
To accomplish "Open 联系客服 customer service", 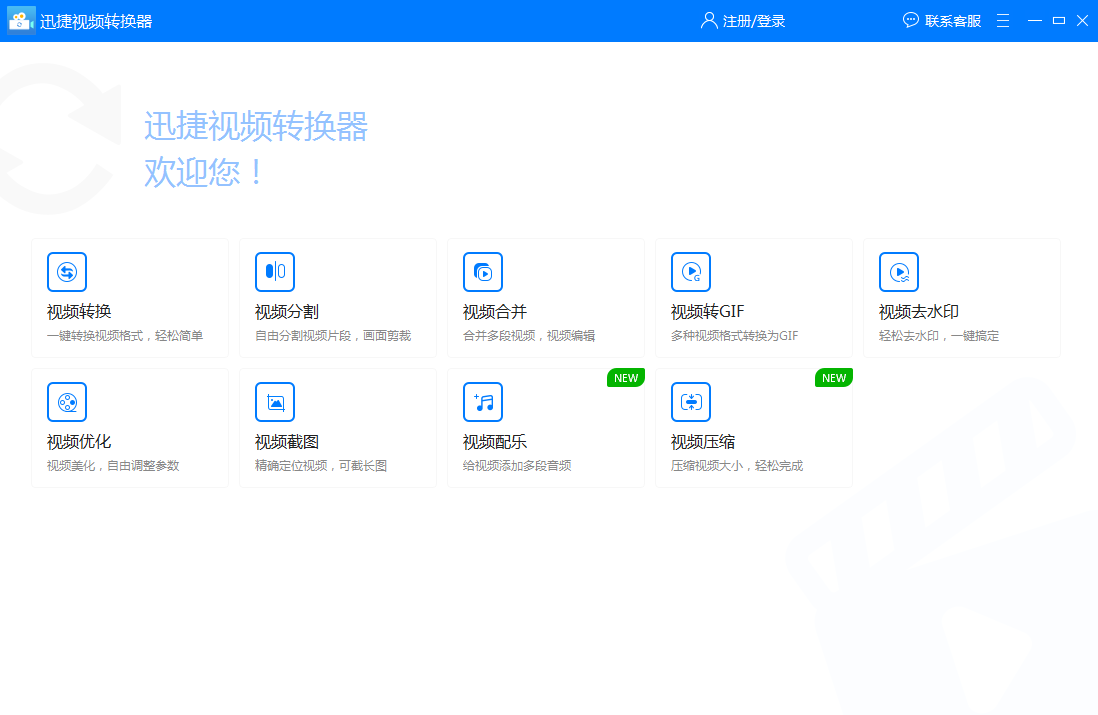I will (953, 21).
